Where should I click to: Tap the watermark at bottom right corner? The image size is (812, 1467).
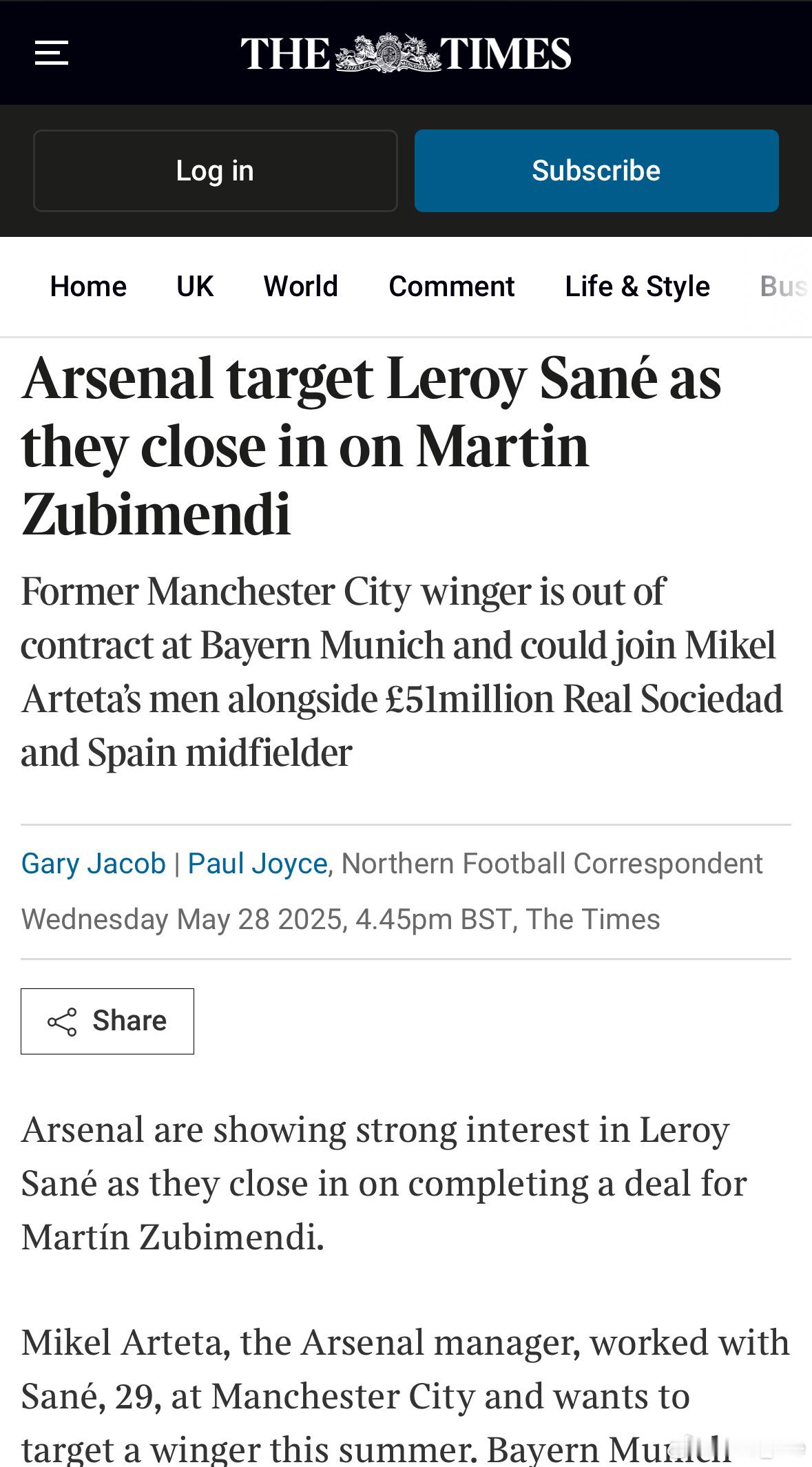point(737,1448)
